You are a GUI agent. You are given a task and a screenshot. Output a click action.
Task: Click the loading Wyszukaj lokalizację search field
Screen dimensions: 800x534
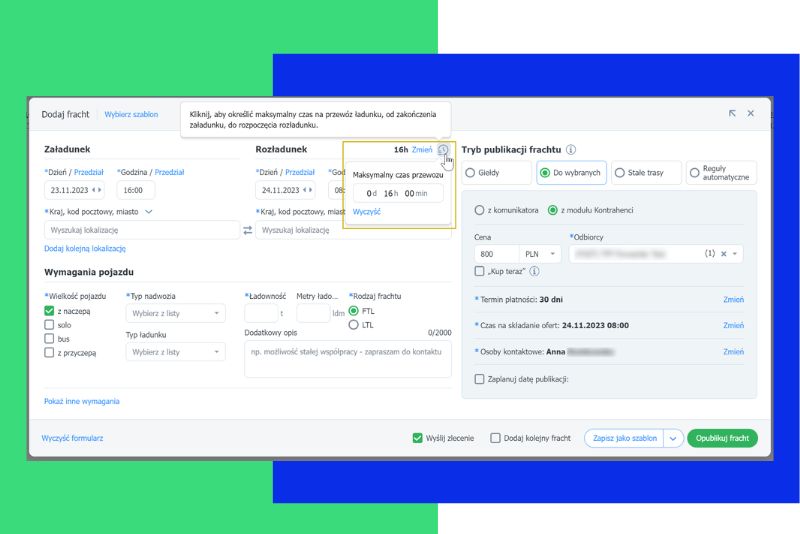tap(140, 230)
